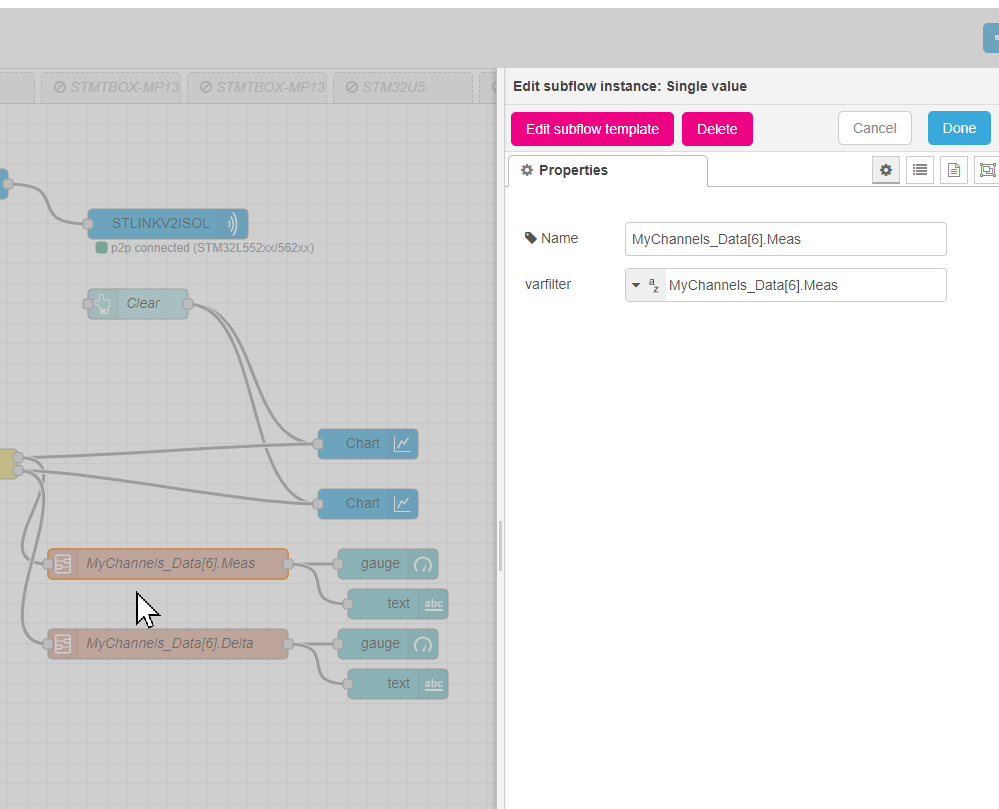Open the node list panel icon
Viewport: 999px width, 809px height.
point(920,170)
